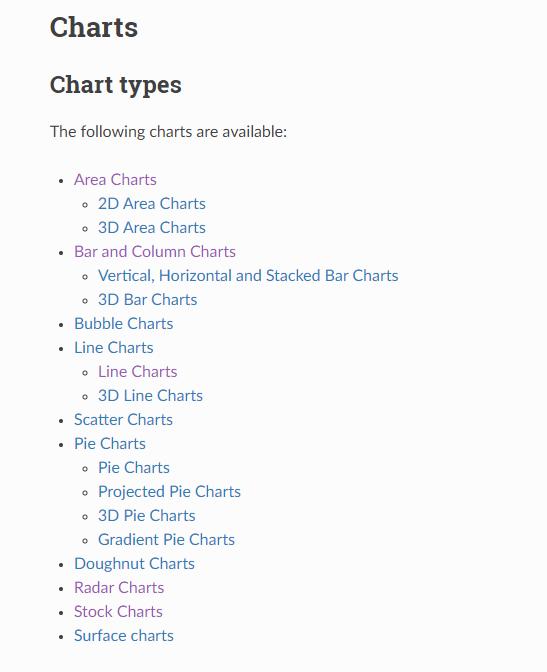Open nested Pie Charts sub-item link

coord(134,468)
